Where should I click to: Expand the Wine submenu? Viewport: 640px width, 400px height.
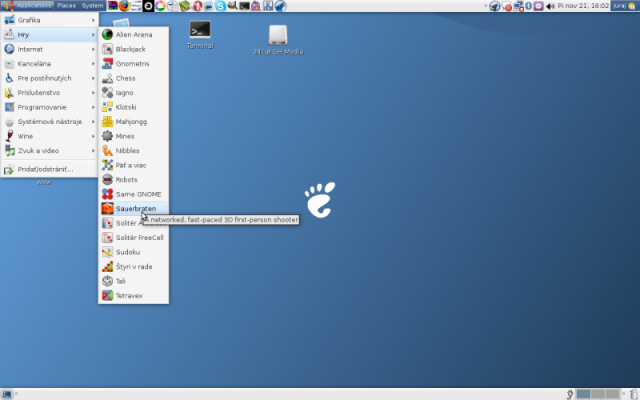click(x=49, y=136)
